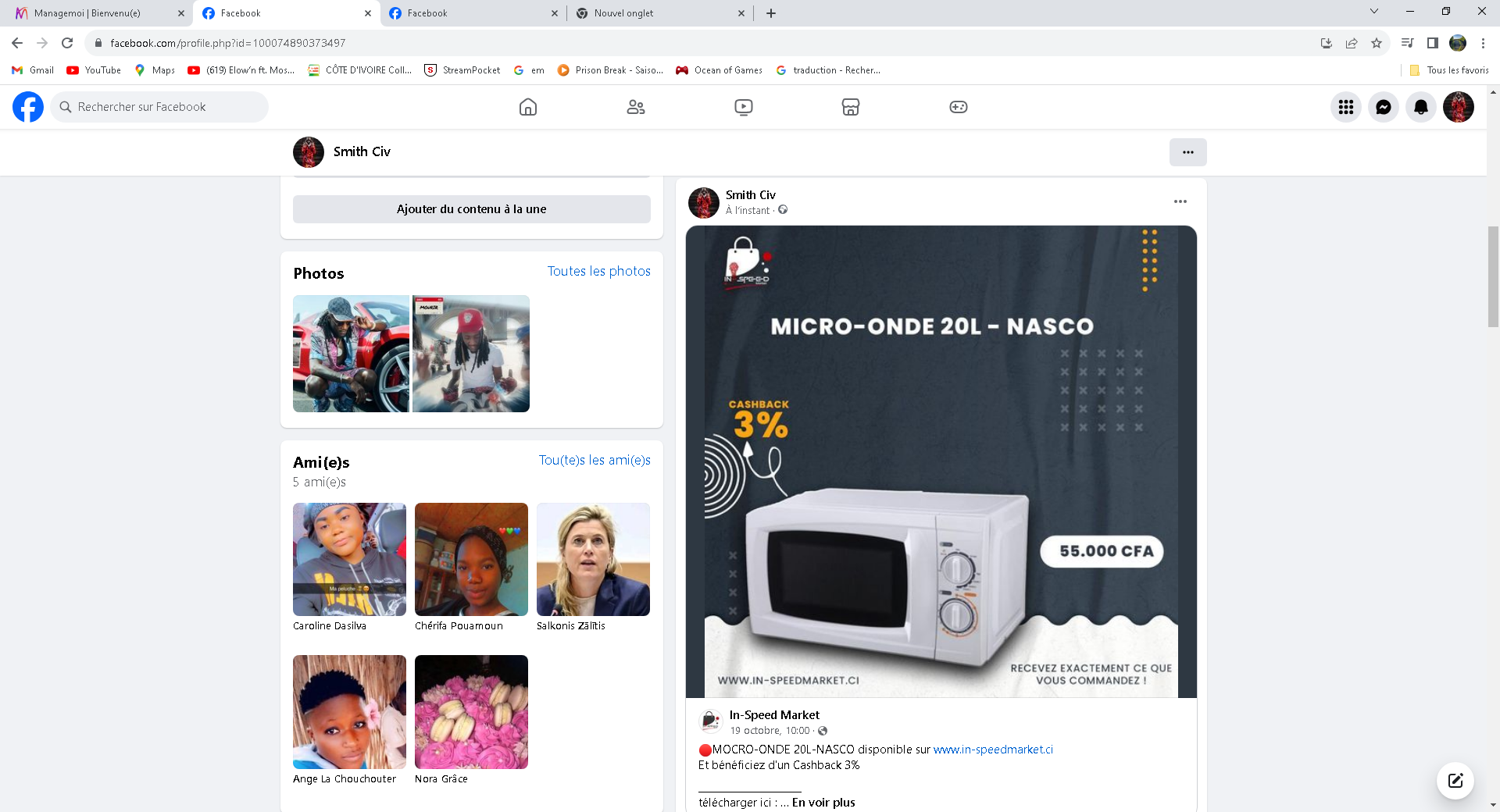The height and width of the screenshot is (812, 1500).
Task: Open the Friends icon in top navigation
Action: 636,107
